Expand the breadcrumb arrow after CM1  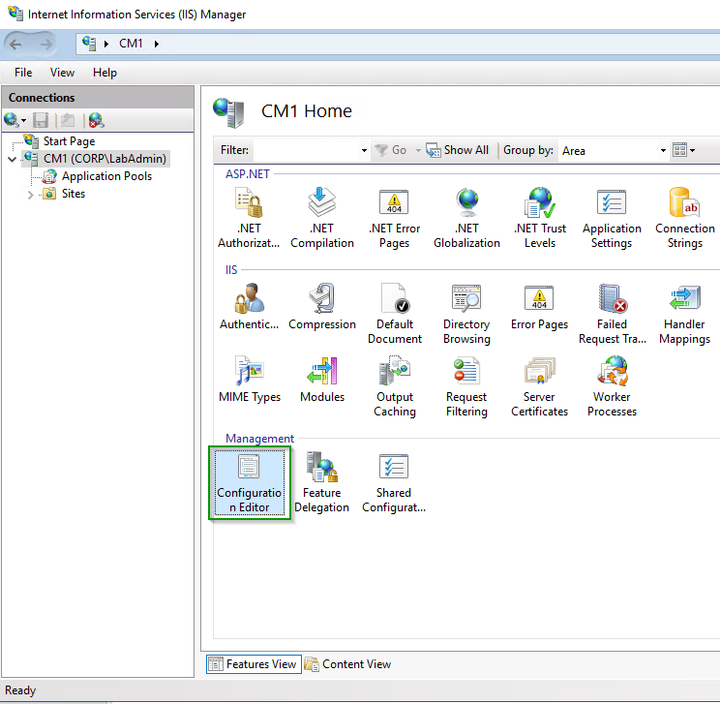tap(157, 44)
